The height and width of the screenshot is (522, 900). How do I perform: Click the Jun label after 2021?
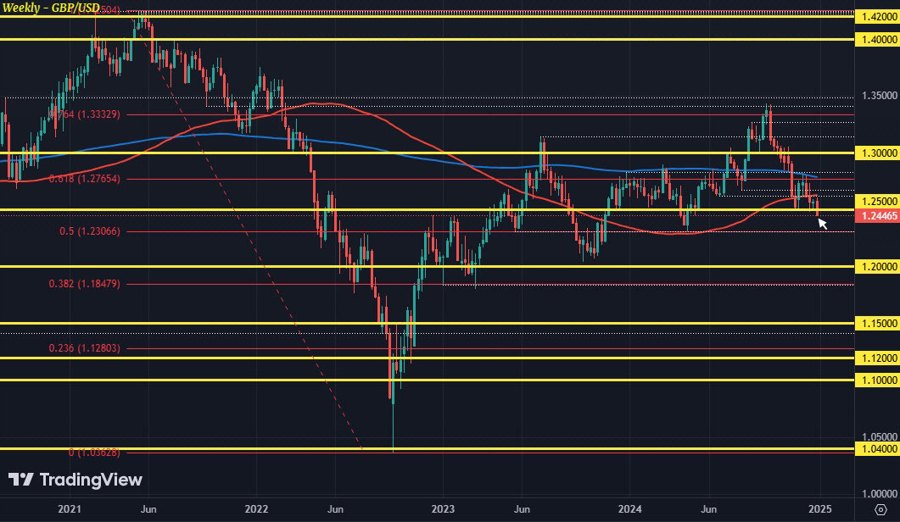click(x=149, y=509)
